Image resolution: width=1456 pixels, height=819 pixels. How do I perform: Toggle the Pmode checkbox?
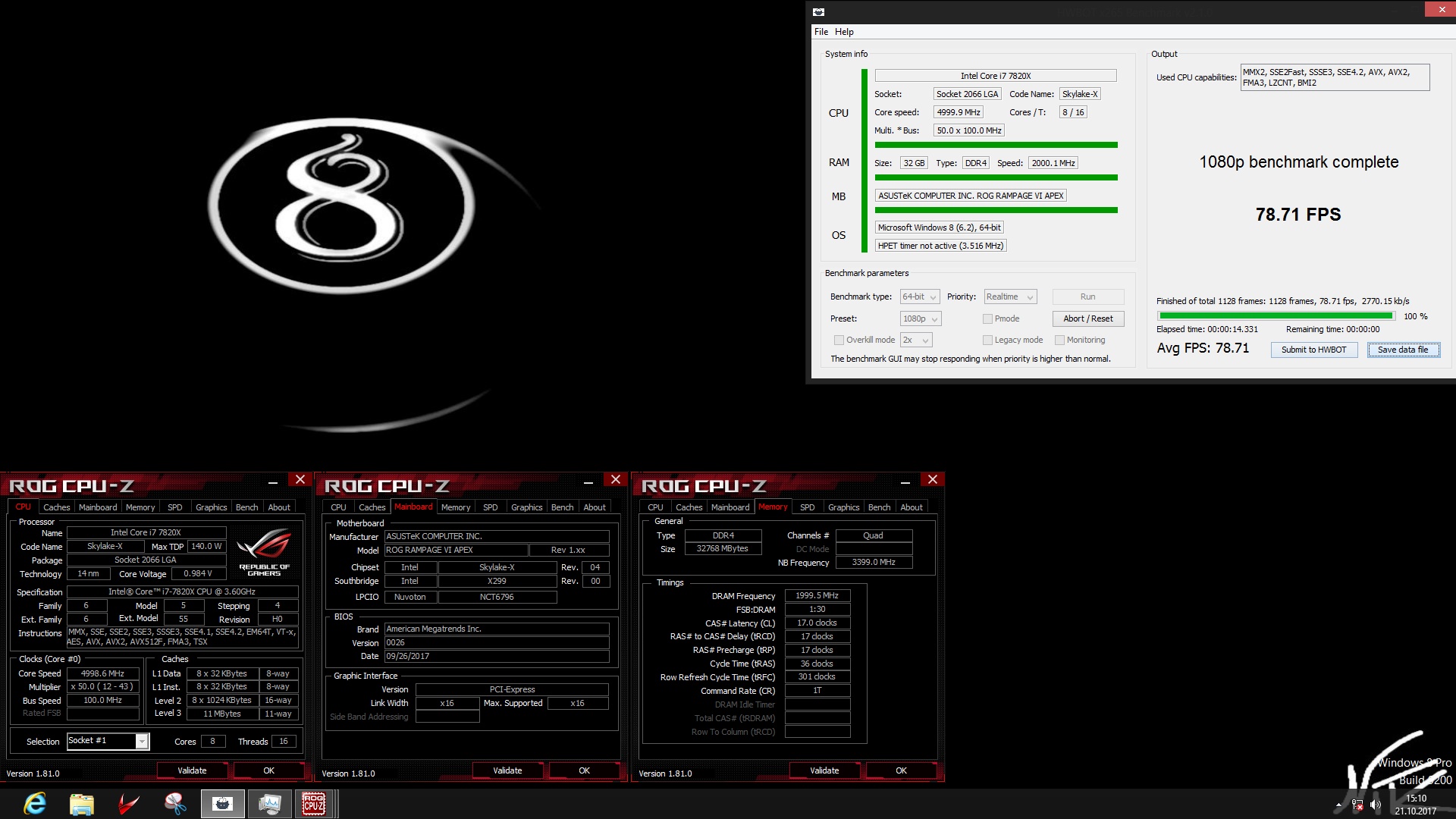[987, 318]
